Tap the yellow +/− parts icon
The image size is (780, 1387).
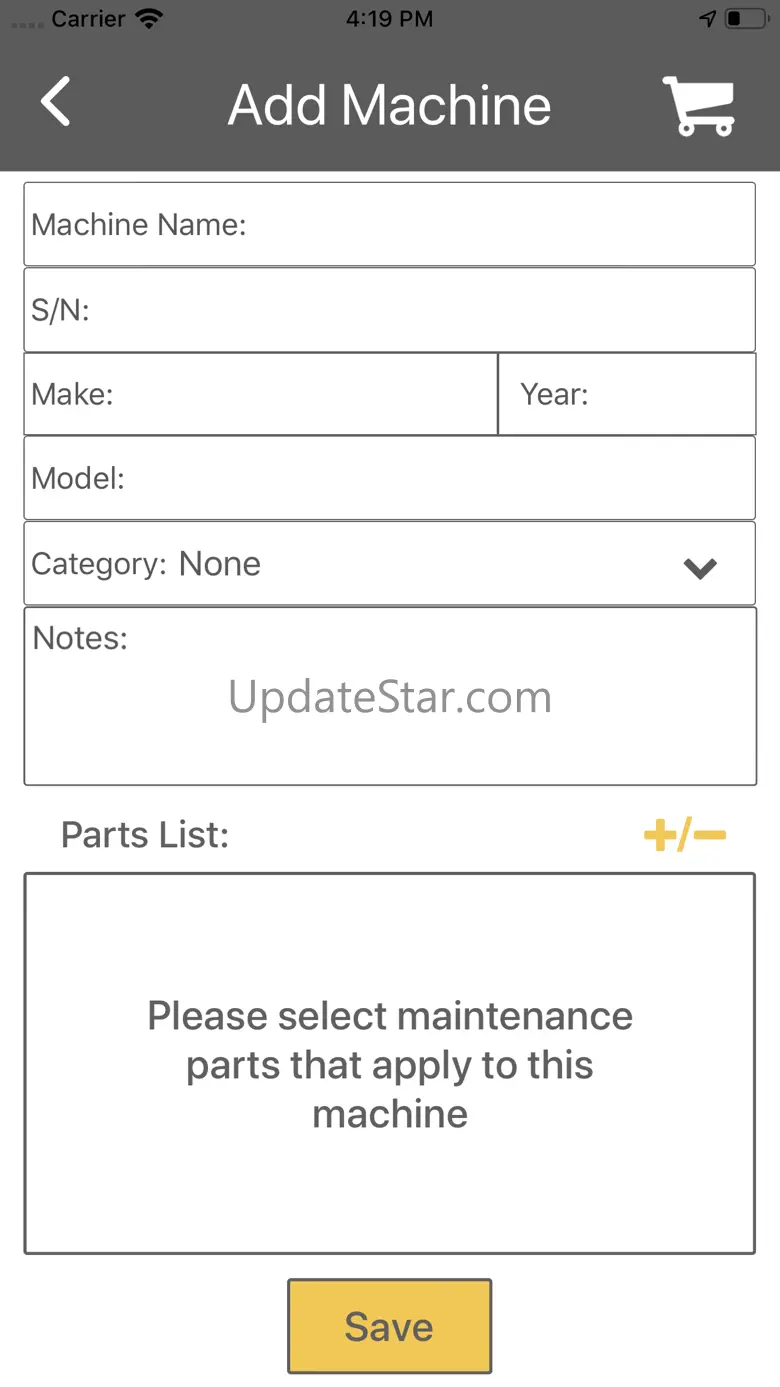click(x=685, y=835)
